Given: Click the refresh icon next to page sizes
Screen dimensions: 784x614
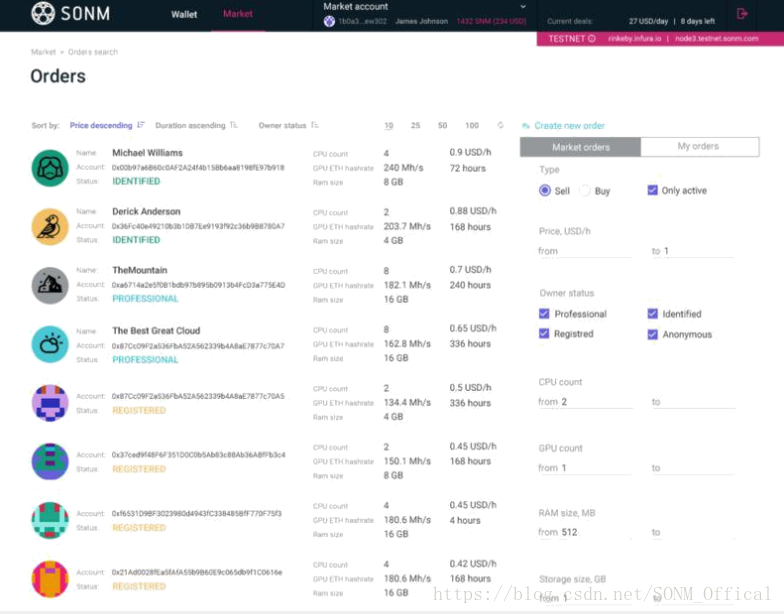Looking at the screenshot, I should [500, 125].
